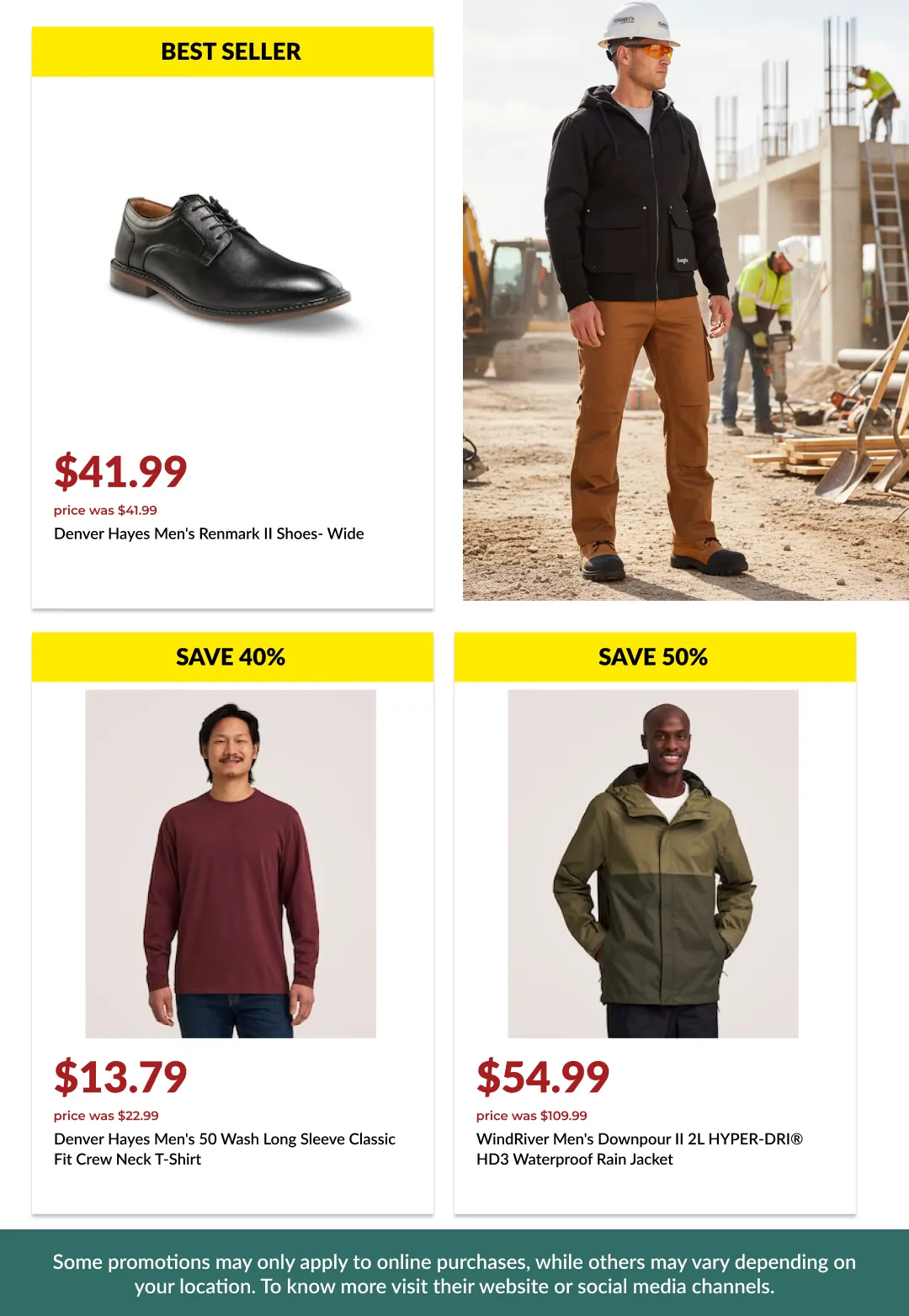The width and height of the screenshot is (909, 1316).
Task: Select the $41.99 shoe price
Action: click(120, 471)
